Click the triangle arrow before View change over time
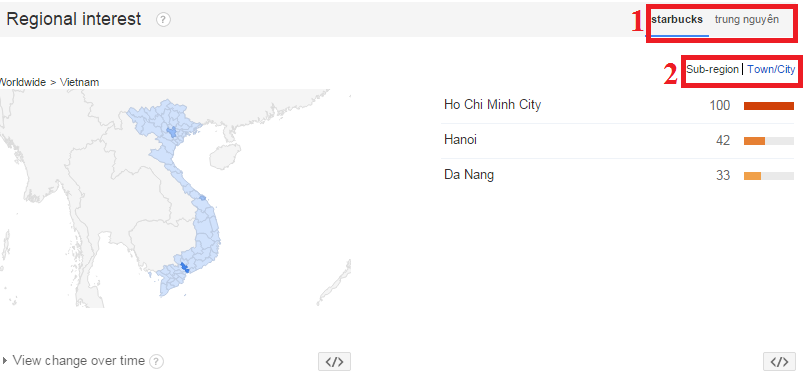Image resolution: width=807 pixels, height=379 pixels. pos(5,361)
